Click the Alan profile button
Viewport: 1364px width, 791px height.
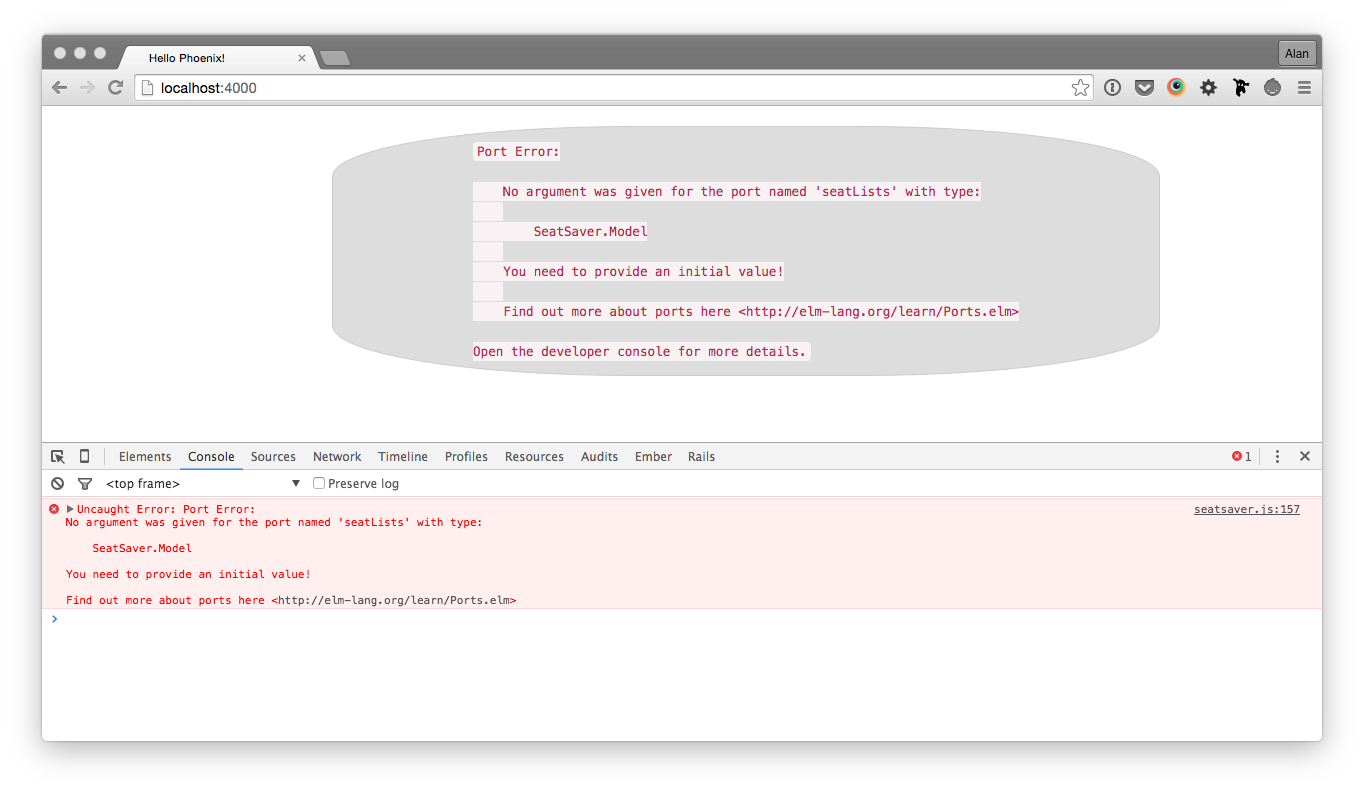point(1297,54)
